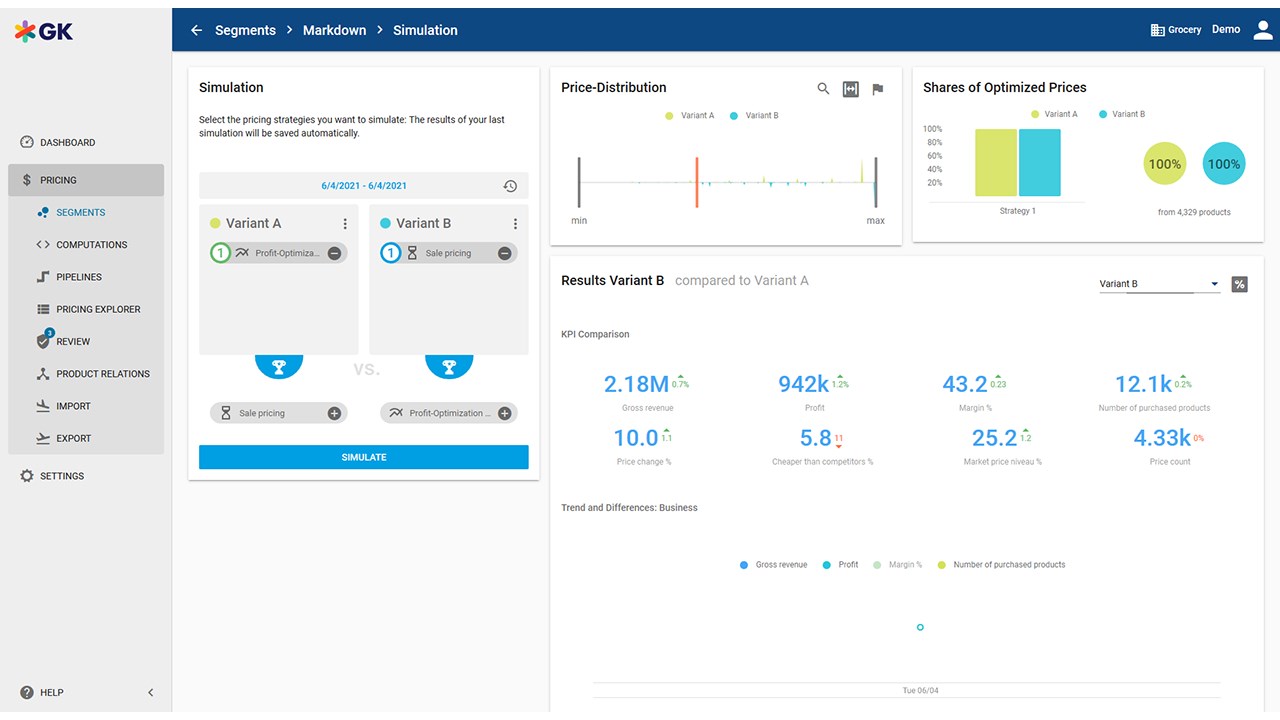The width and height of the screenshot is (1280, 720).
Task: Click the blue 100% circle
Action: click(1224, 164)
